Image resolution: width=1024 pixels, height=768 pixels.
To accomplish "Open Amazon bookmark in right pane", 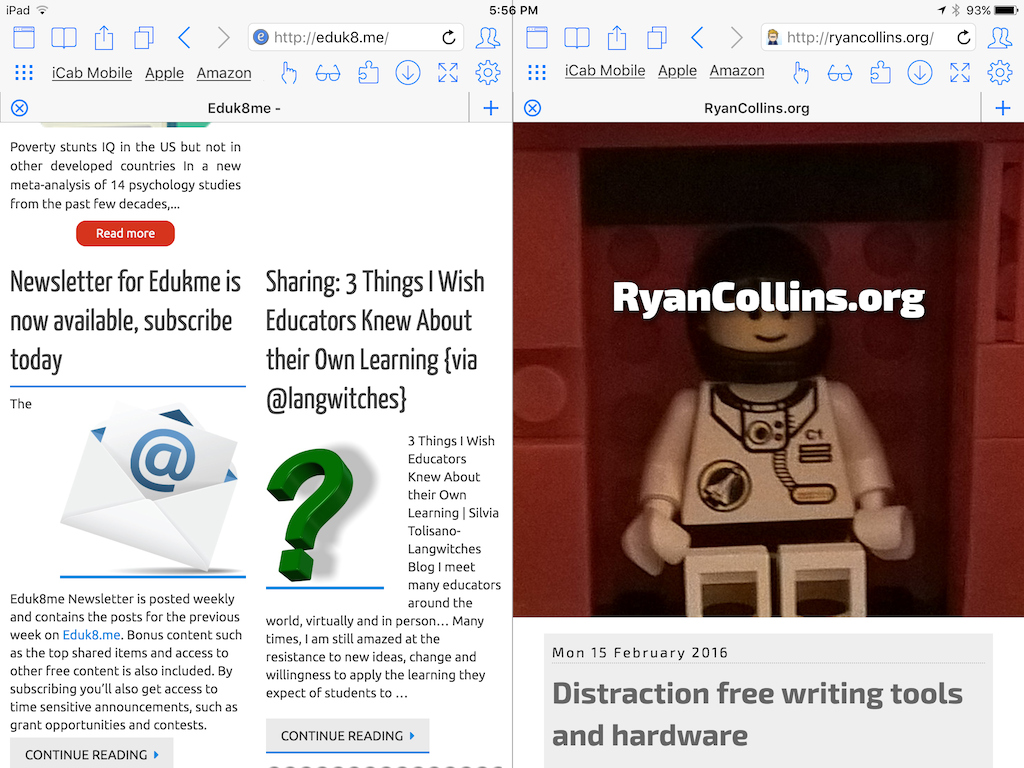I will [737, 71].
